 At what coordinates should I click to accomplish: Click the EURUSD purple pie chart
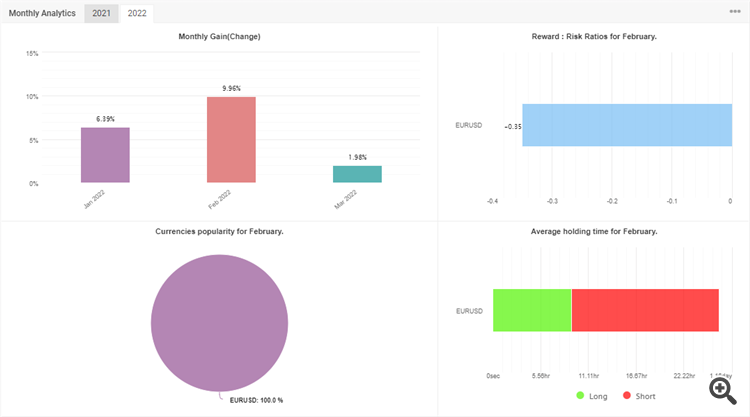click(220, 323)
